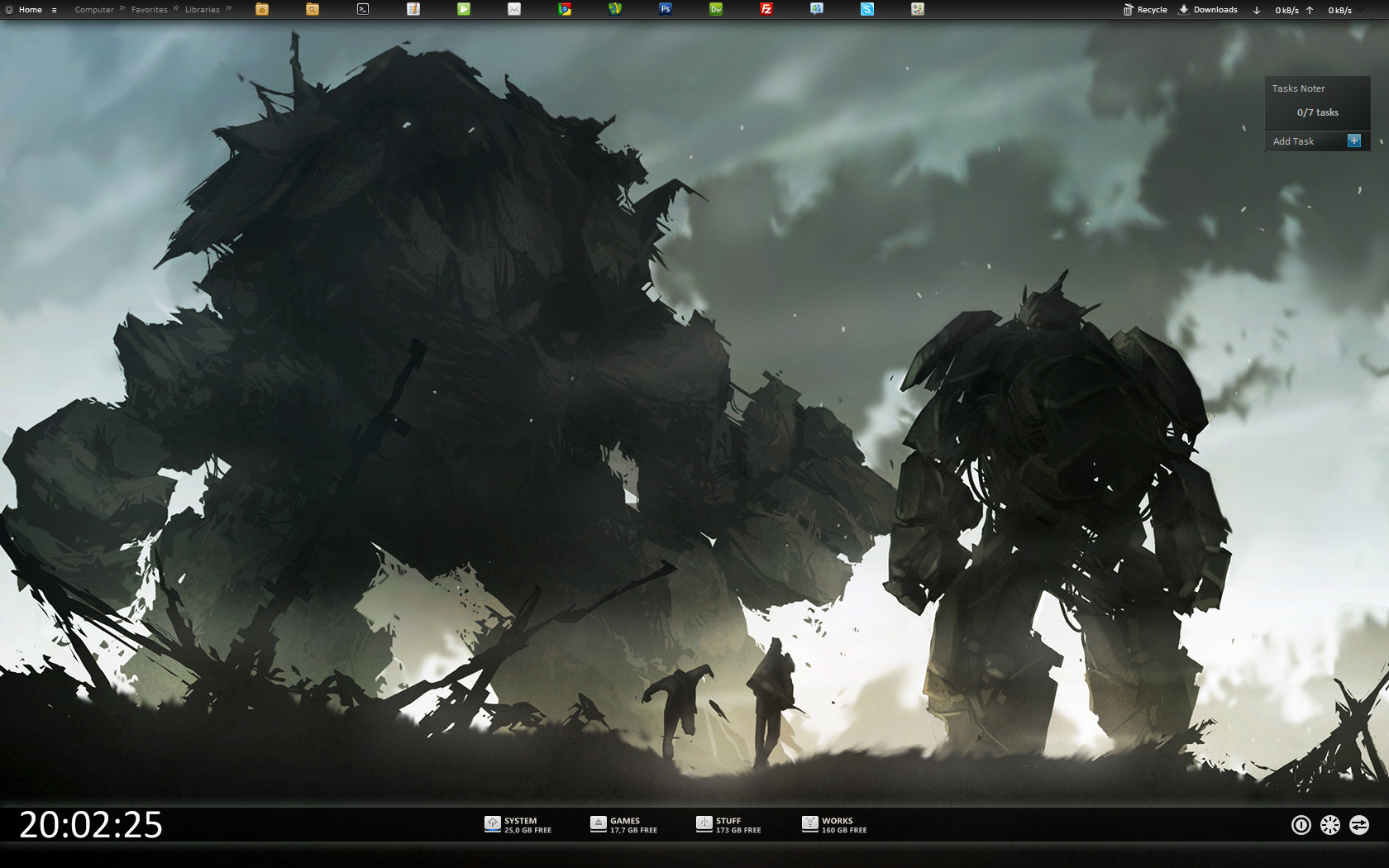Click the list icon next to Home
The height and width of the screenshot is (868, 1389).
55,10
